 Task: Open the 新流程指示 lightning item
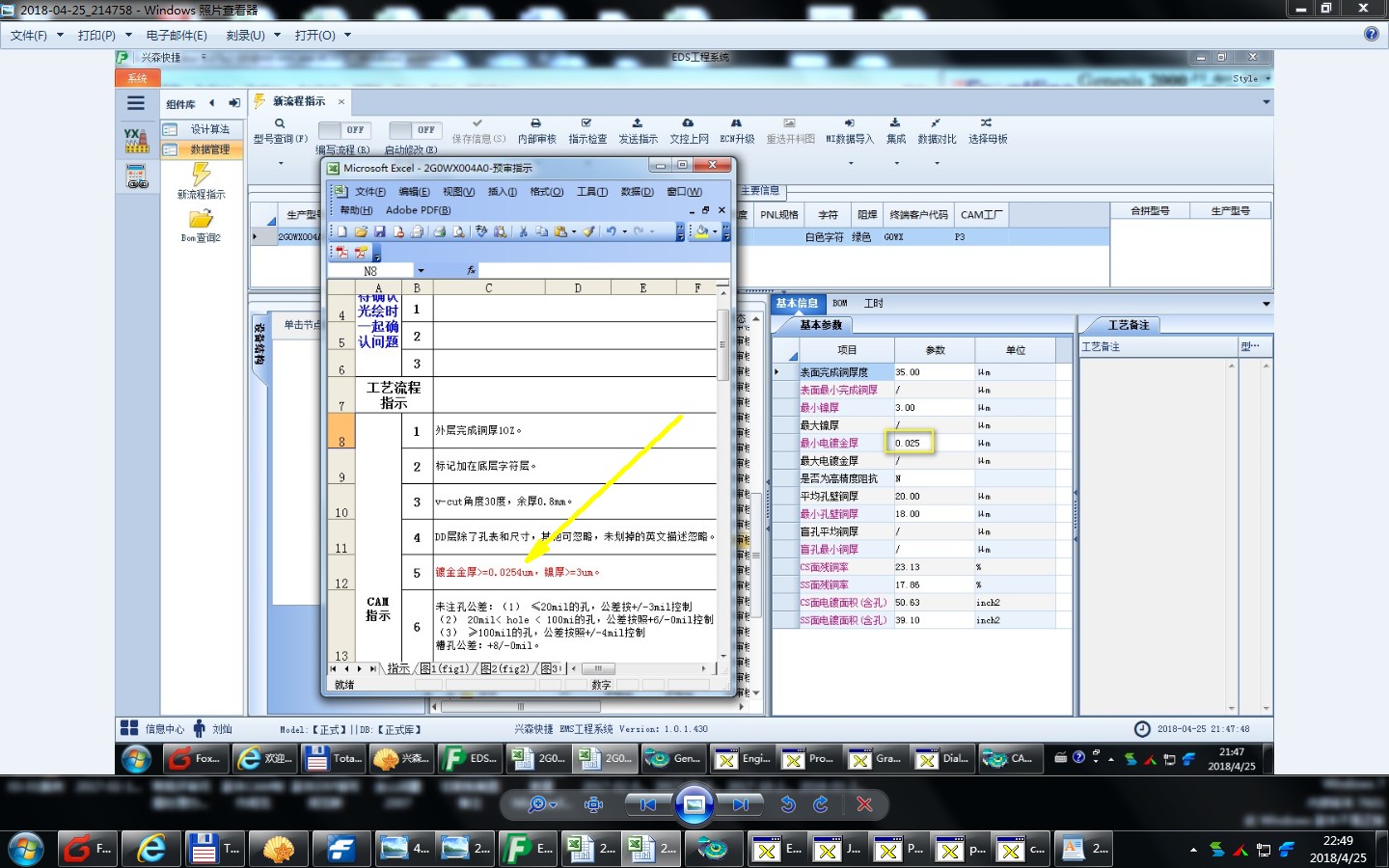(x=201, y=180)
